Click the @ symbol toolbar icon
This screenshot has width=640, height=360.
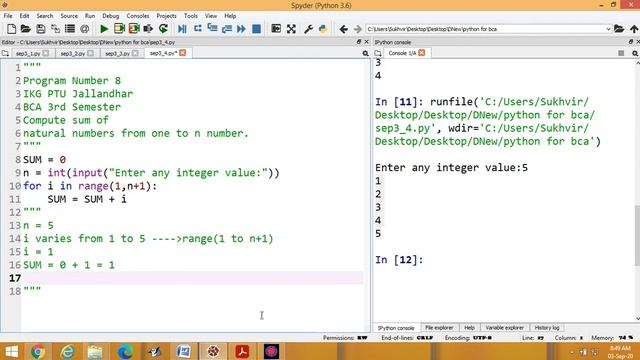(84, 29)
